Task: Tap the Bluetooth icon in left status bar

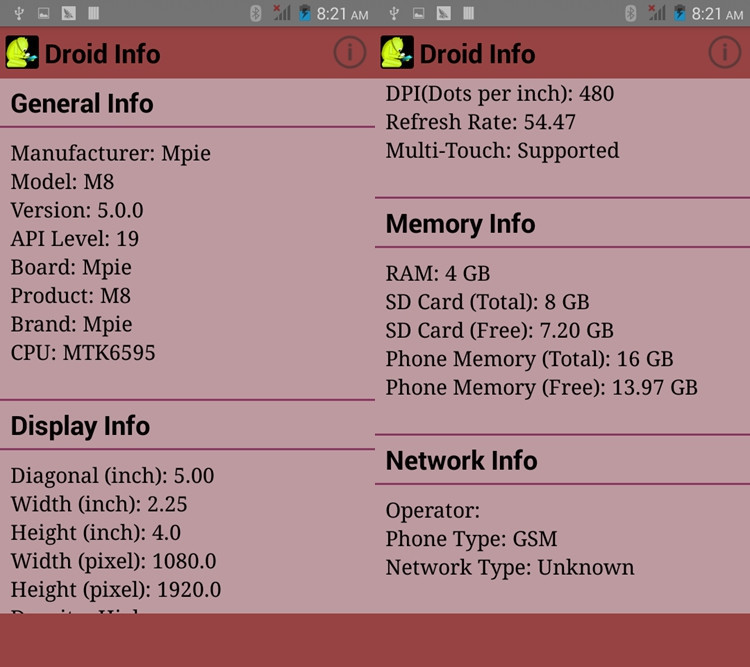Action: 255,13
